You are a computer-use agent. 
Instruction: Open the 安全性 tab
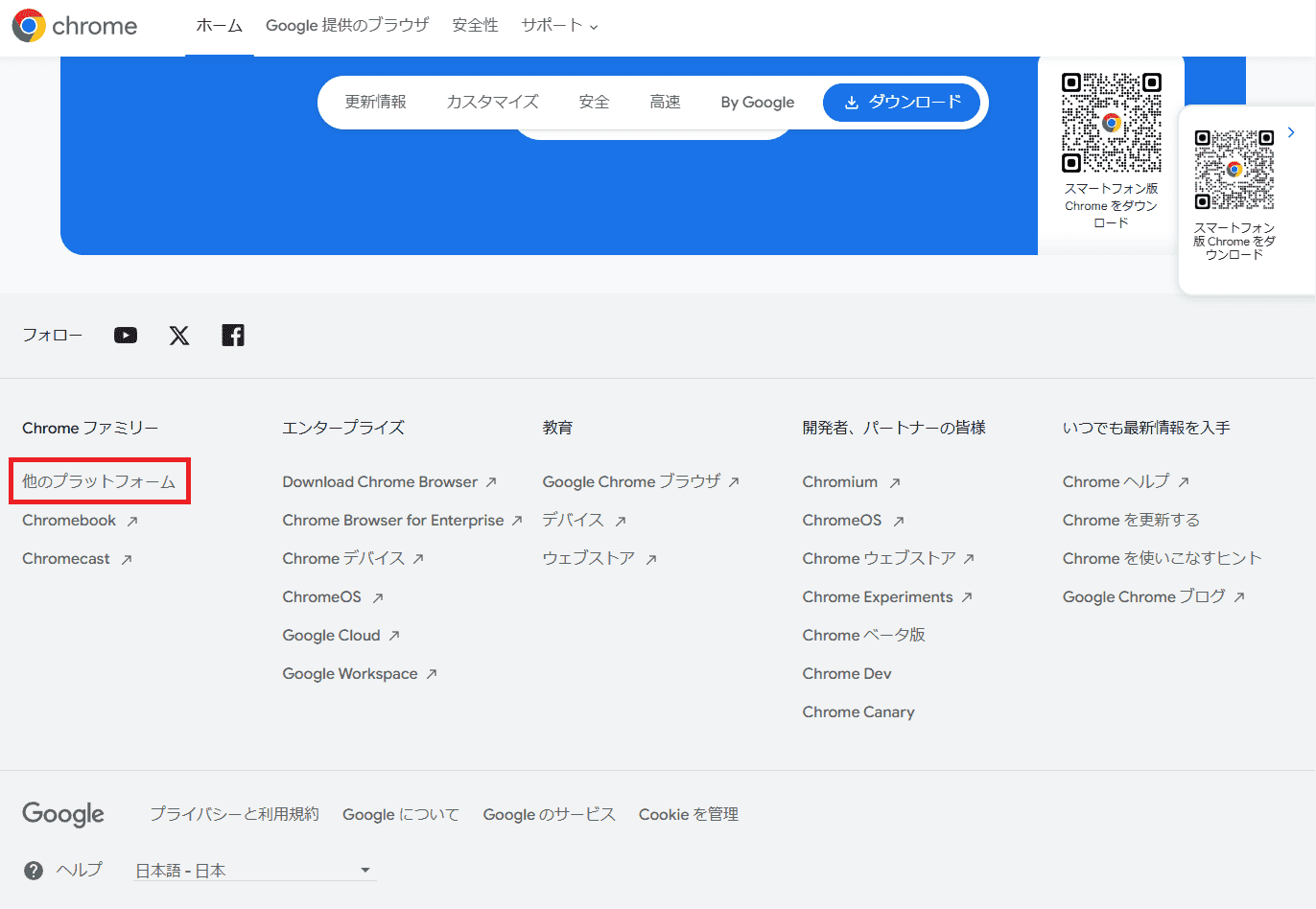tap(476, 26)
